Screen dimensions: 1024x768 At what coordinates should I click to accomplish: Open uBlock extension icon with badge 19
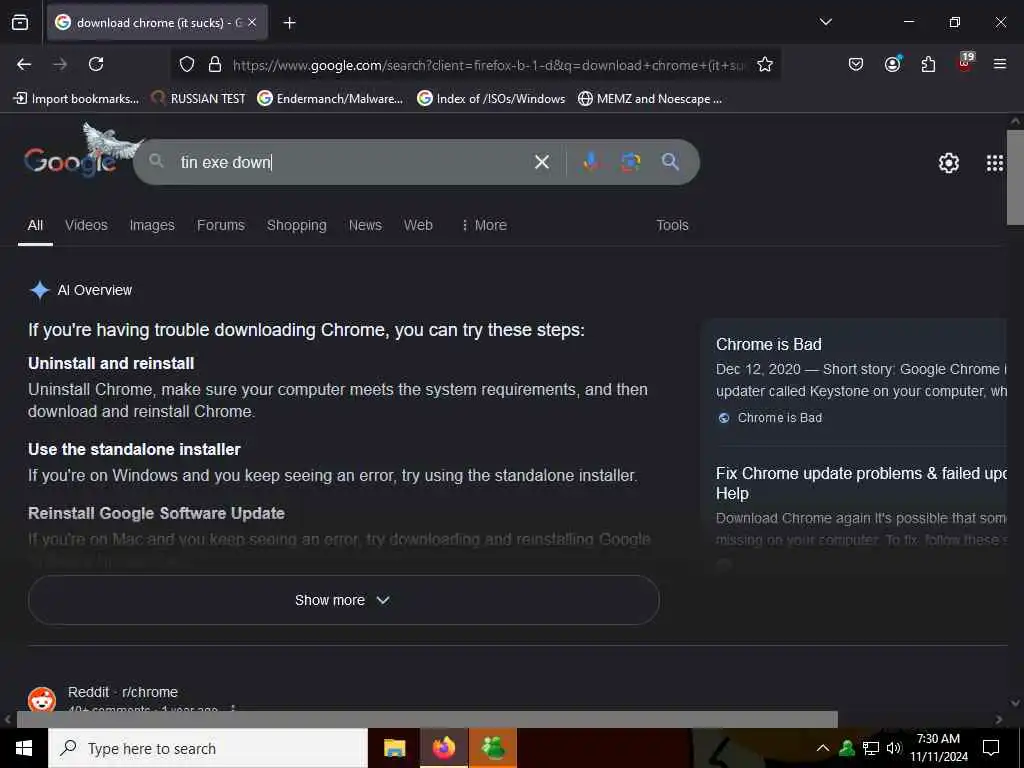[965, 63]
